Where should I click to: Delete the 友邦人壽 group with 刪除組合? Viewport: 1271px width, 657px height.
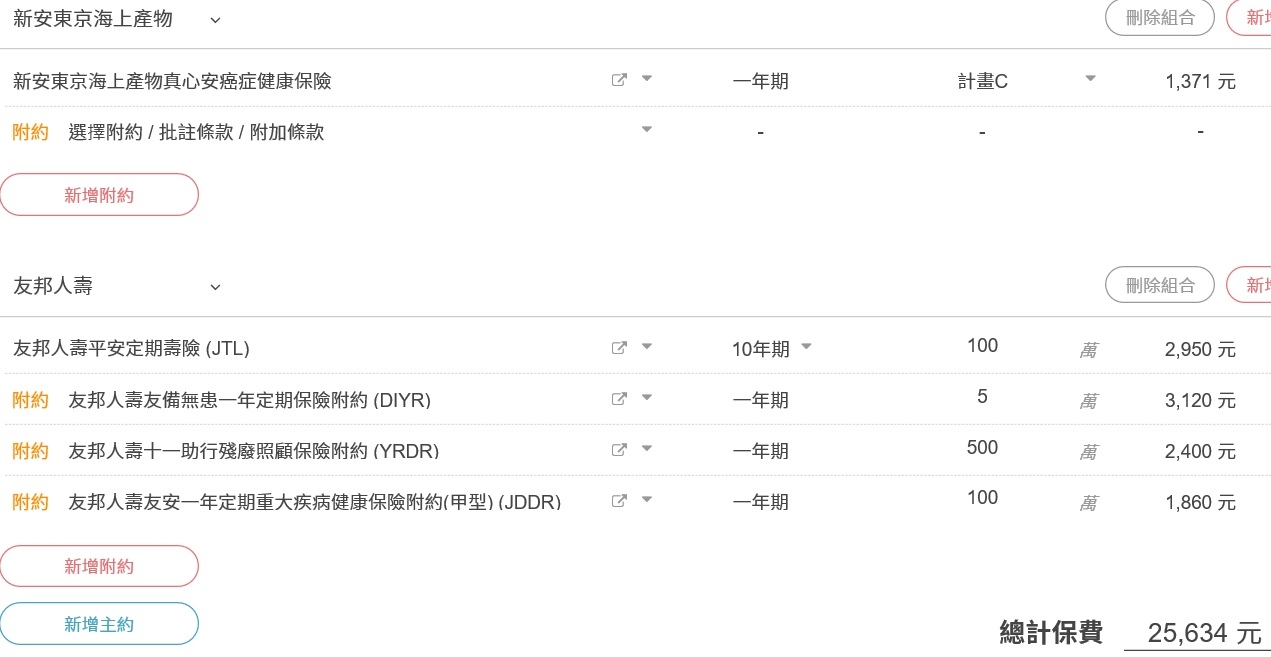[1160, 285]
